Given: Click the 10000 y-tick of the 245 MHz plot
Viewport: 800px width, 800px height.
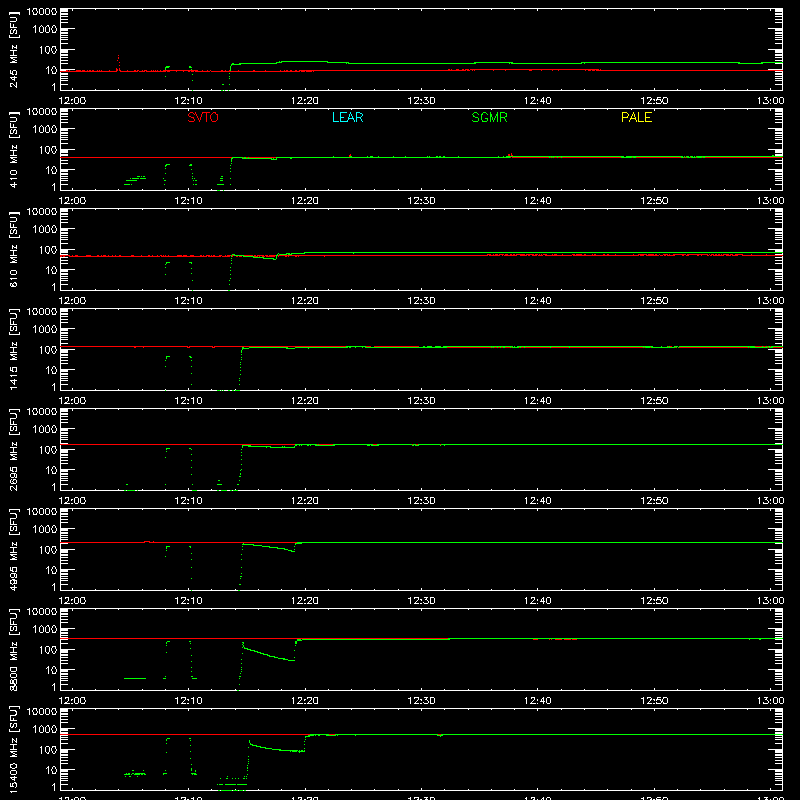Looking at the screenshot, I should pyautogui.click(x=42, y=12).
